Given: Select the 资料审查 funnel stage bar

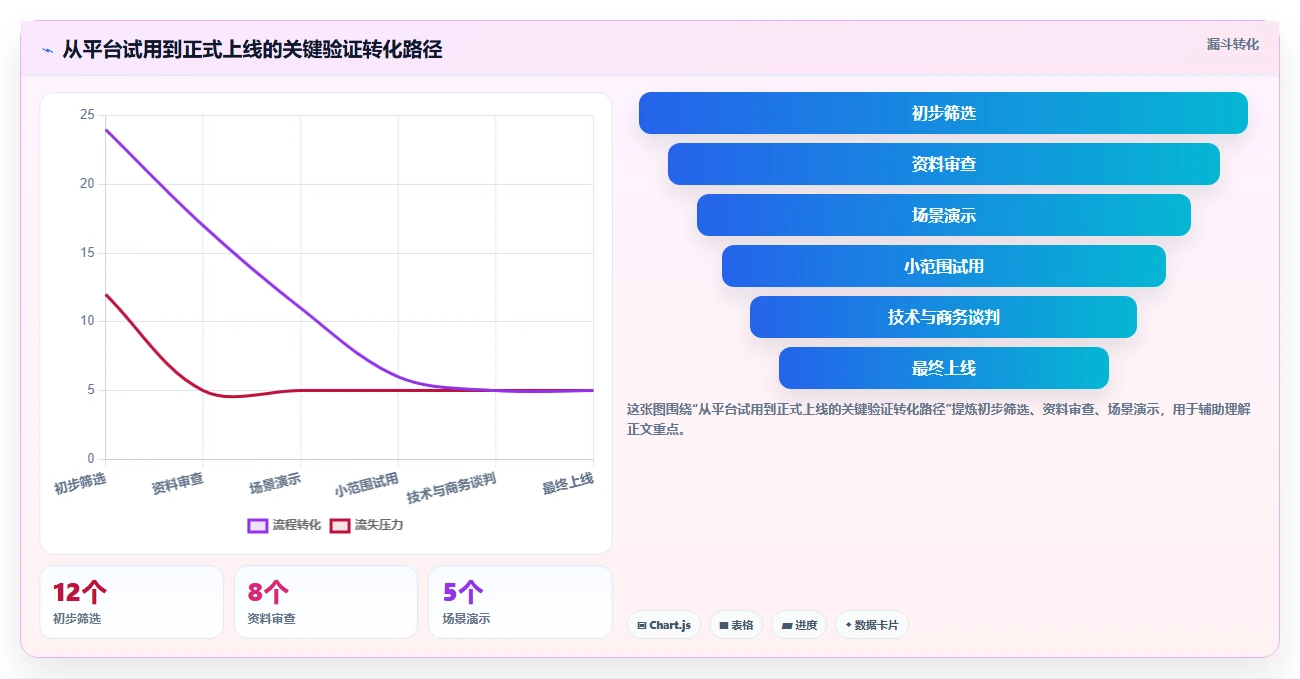Looking at the screenshot, I should (x=943, y=164).
